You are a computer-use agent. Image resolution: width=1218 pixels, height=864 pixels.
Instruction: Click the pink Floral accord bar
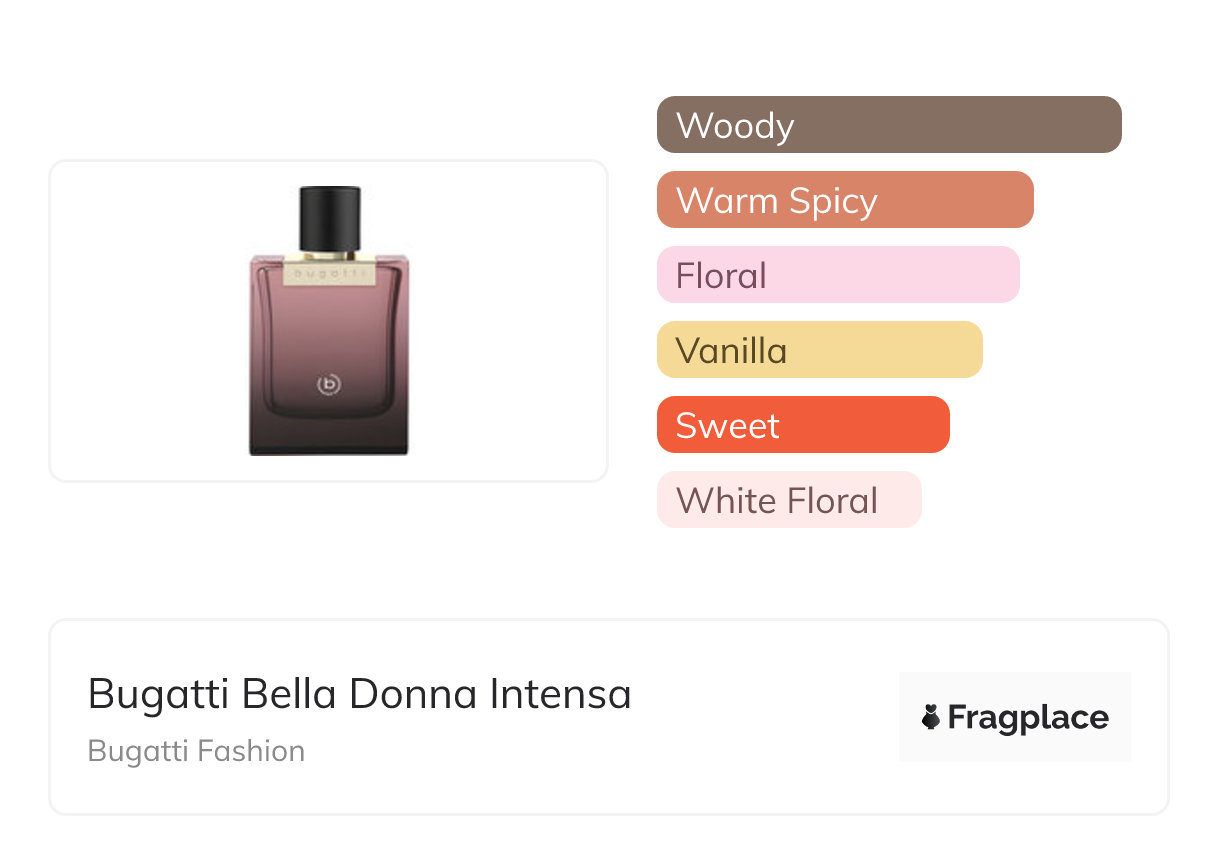click(837, 275)
